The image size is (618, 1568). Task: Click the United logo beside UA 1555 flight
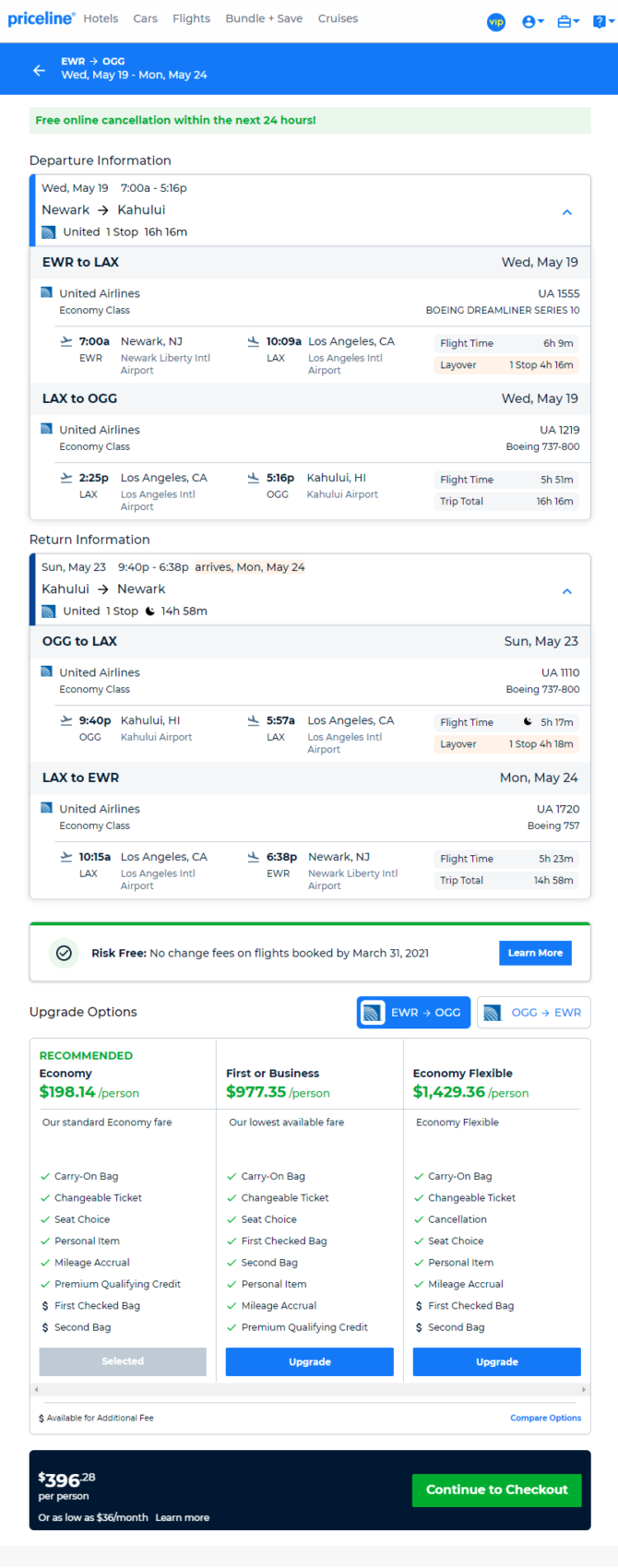47,292
